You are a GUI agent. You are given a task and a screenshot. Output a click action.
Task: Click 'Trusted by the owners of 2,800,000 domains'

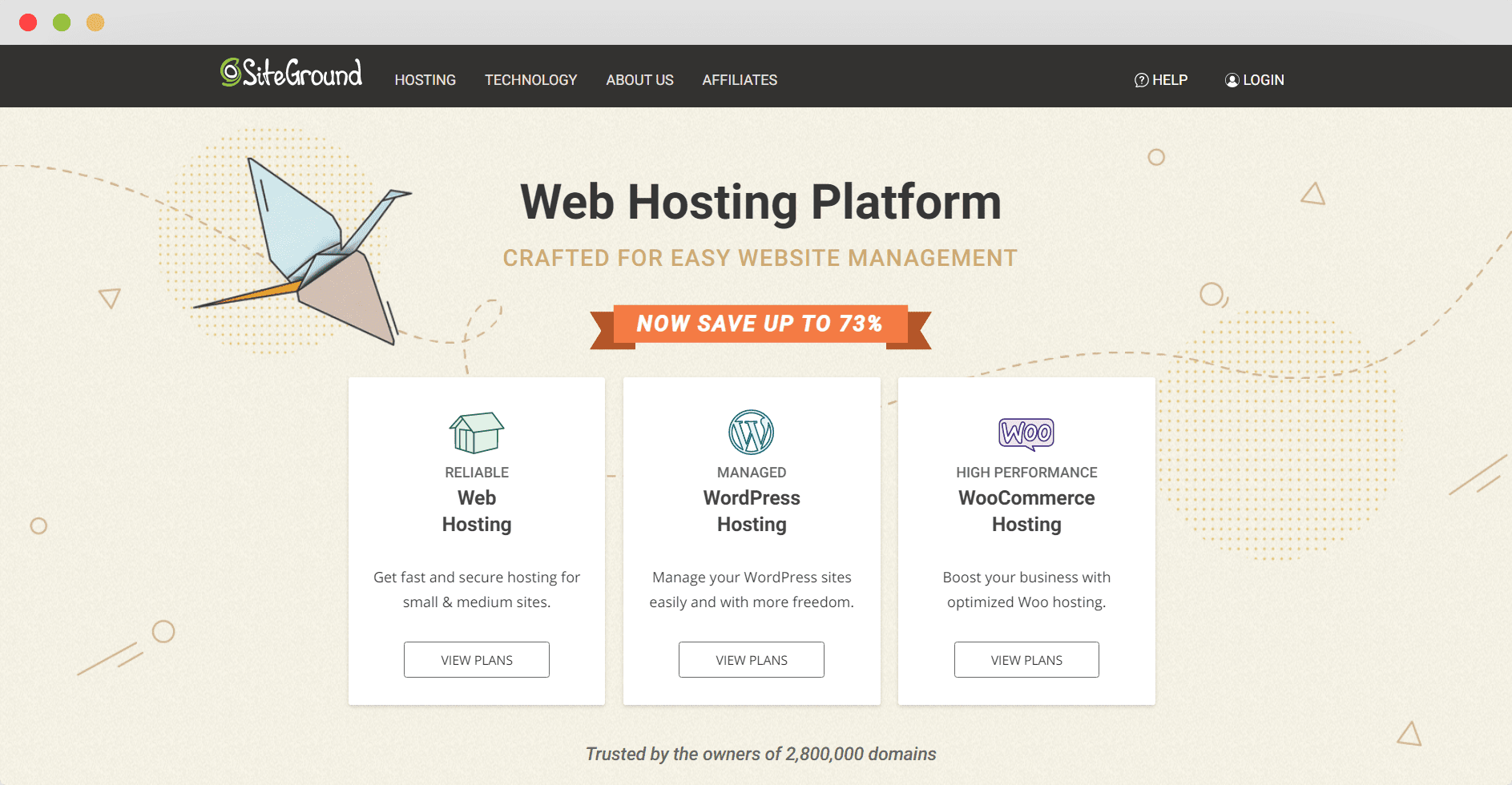point(760,754)
